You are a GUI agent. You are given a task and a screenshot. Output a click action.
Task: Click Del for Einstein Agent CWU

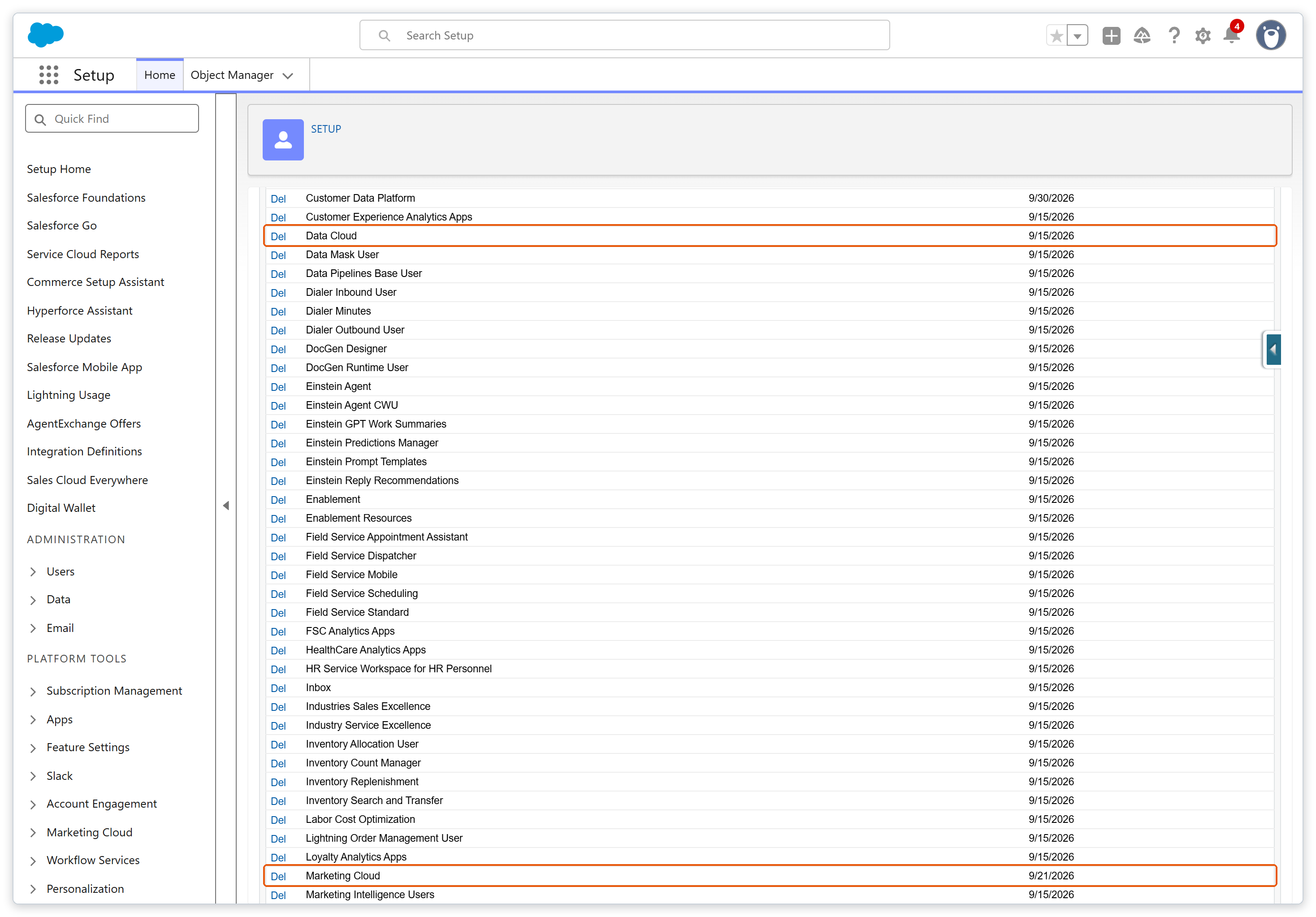pyautogui.click(x=278, y=406)
